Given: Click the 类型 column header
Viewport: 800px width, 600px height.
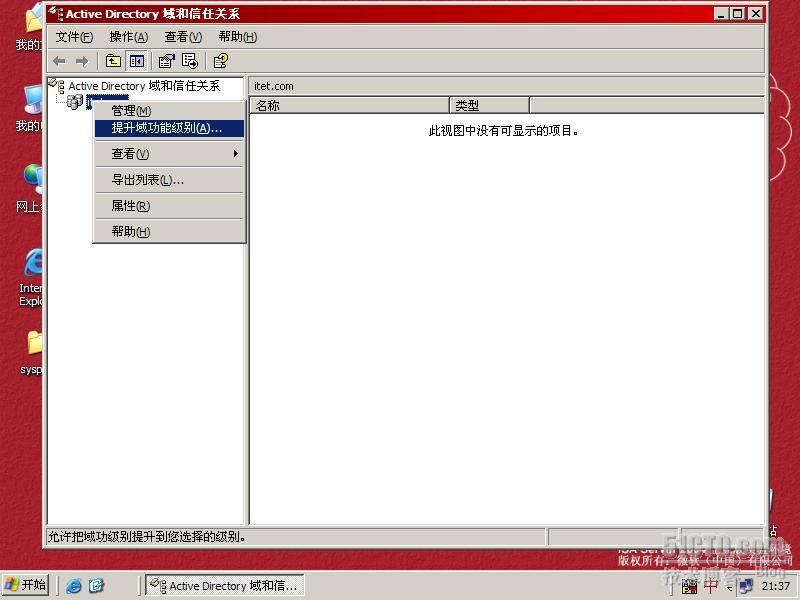Looking at the screenshot, I should [490, 106].
